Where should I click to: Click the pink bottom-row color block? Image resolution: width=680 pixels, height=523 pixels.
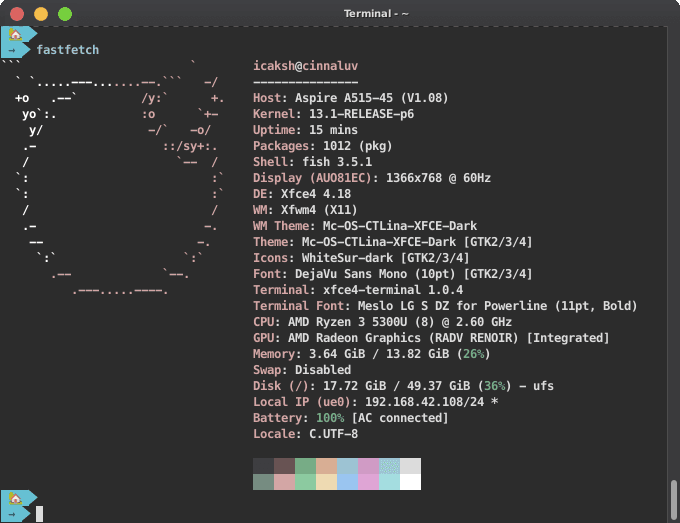(x=284, y=482)
